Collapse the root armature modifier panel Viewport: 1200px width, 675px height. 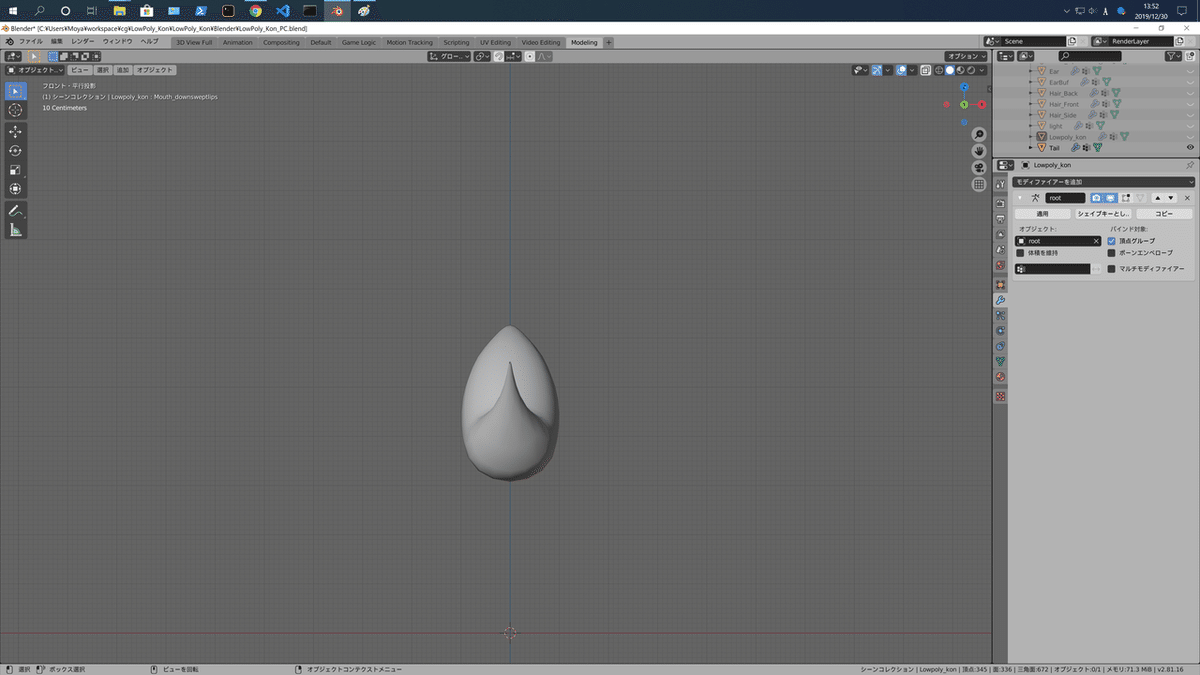click(1020, 198)
